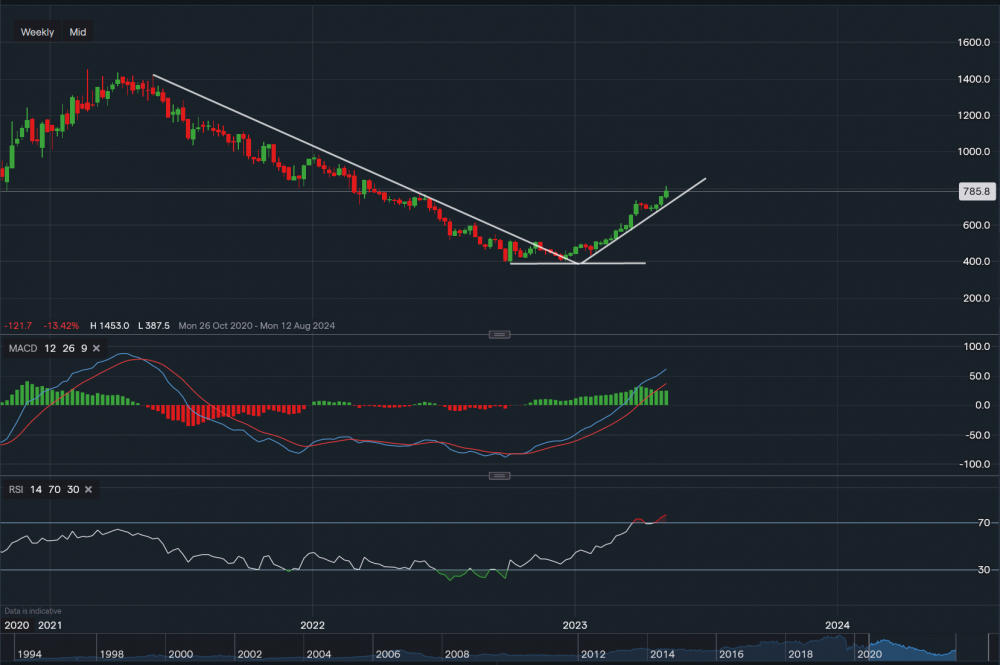Viewport: 1000px width, 665px height.
Task: Click the RSI indicator label
Action: 15,489
